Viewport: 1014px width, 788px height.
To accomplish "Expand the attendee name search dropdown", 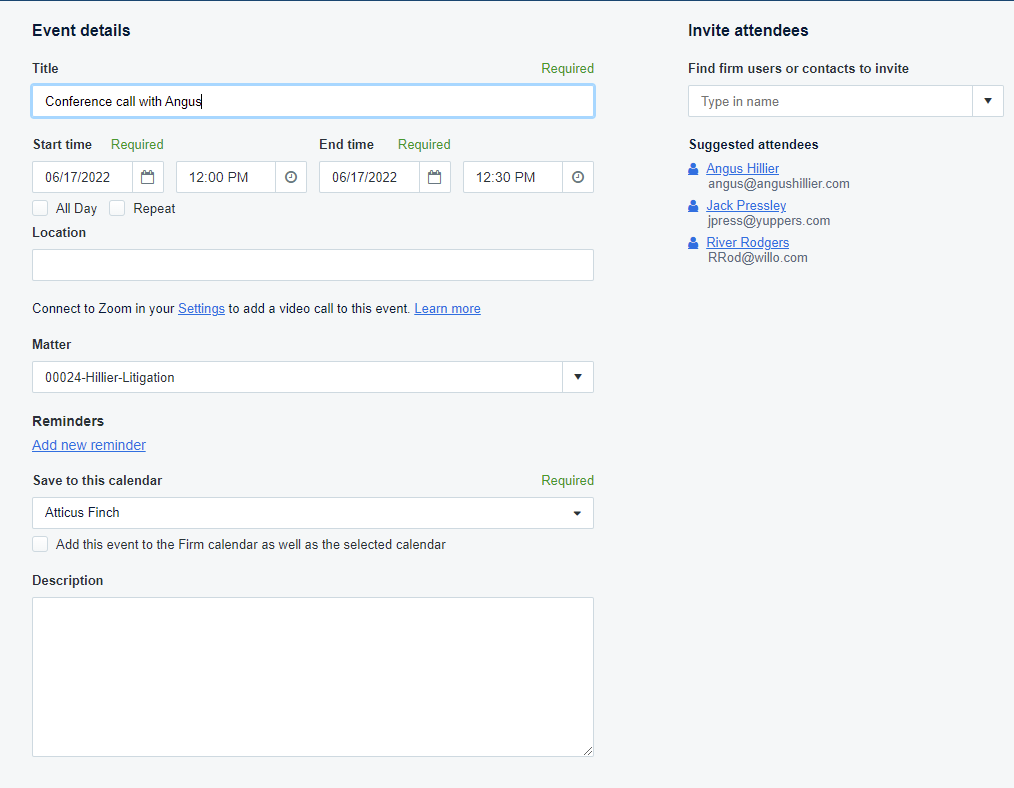I will [x=987, y=101].
